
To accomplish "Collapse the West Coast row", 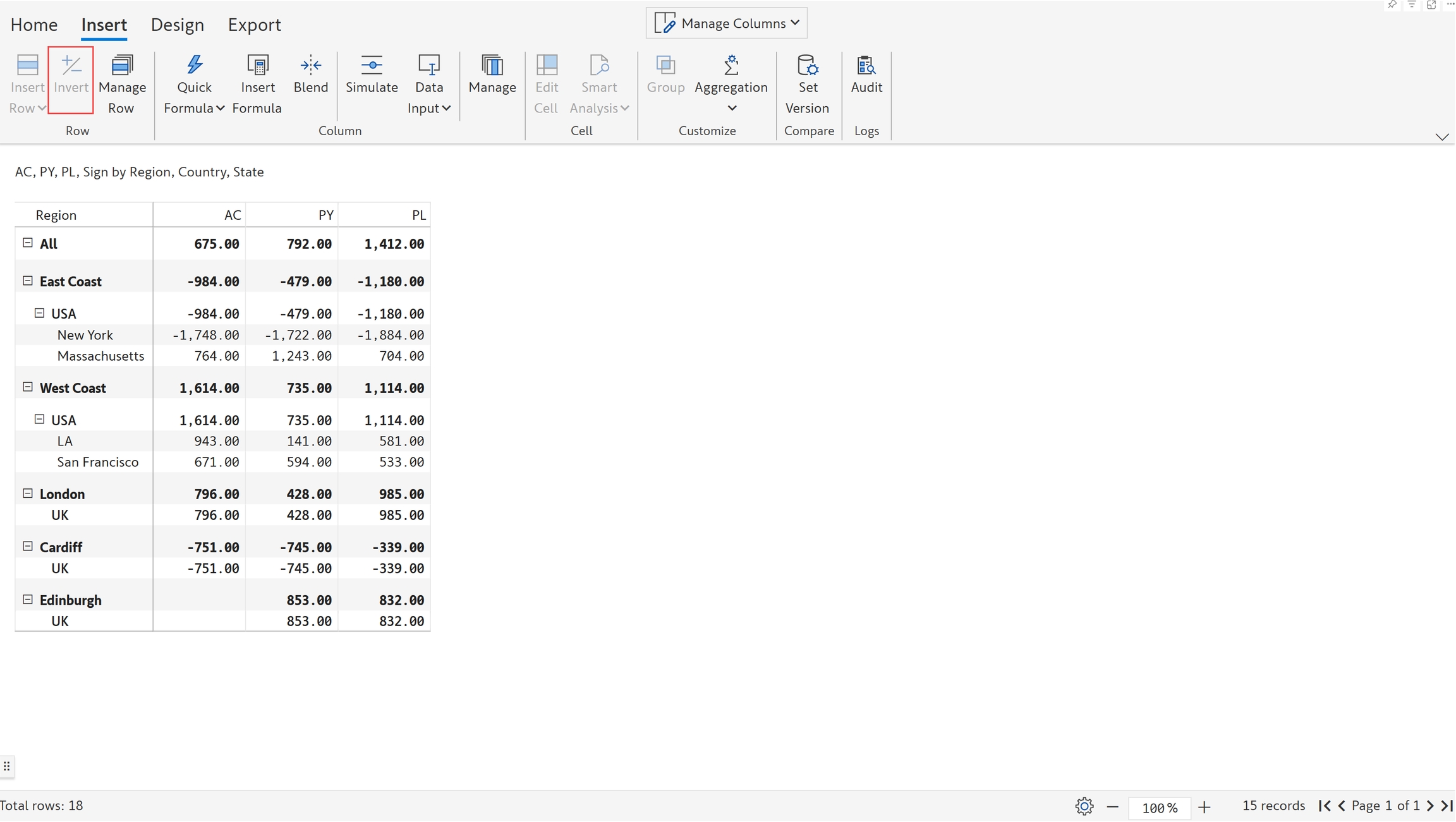I will point(28,387).
